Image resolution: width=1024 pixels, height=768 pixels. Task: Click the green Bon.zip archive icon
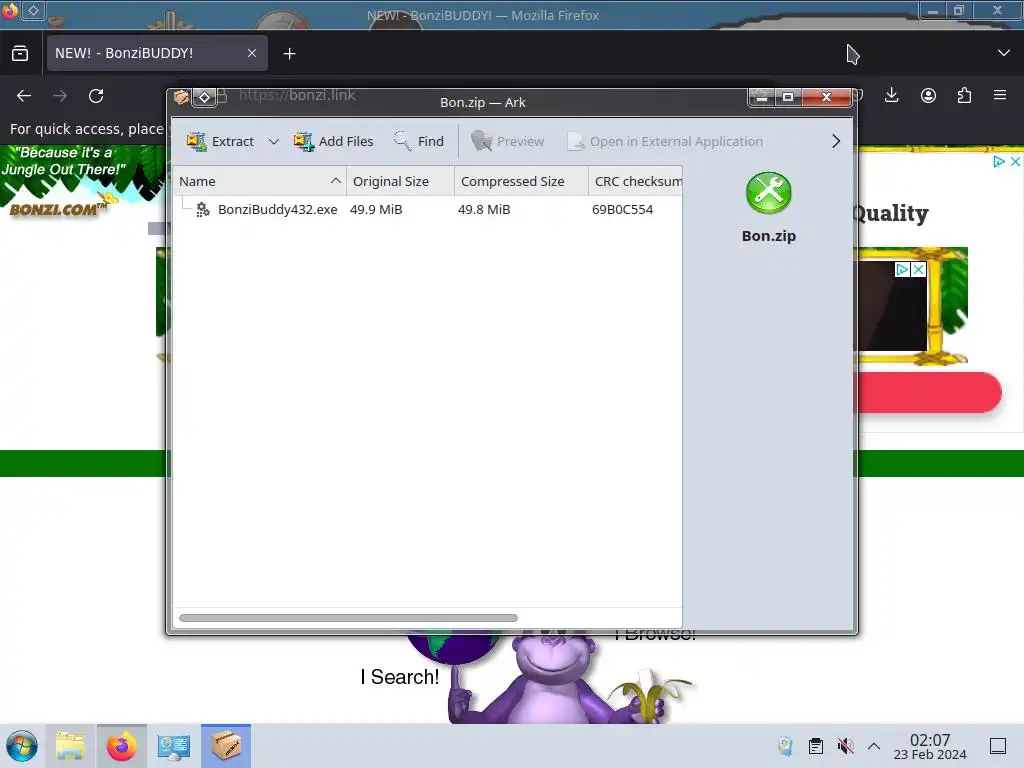point(769,193)
